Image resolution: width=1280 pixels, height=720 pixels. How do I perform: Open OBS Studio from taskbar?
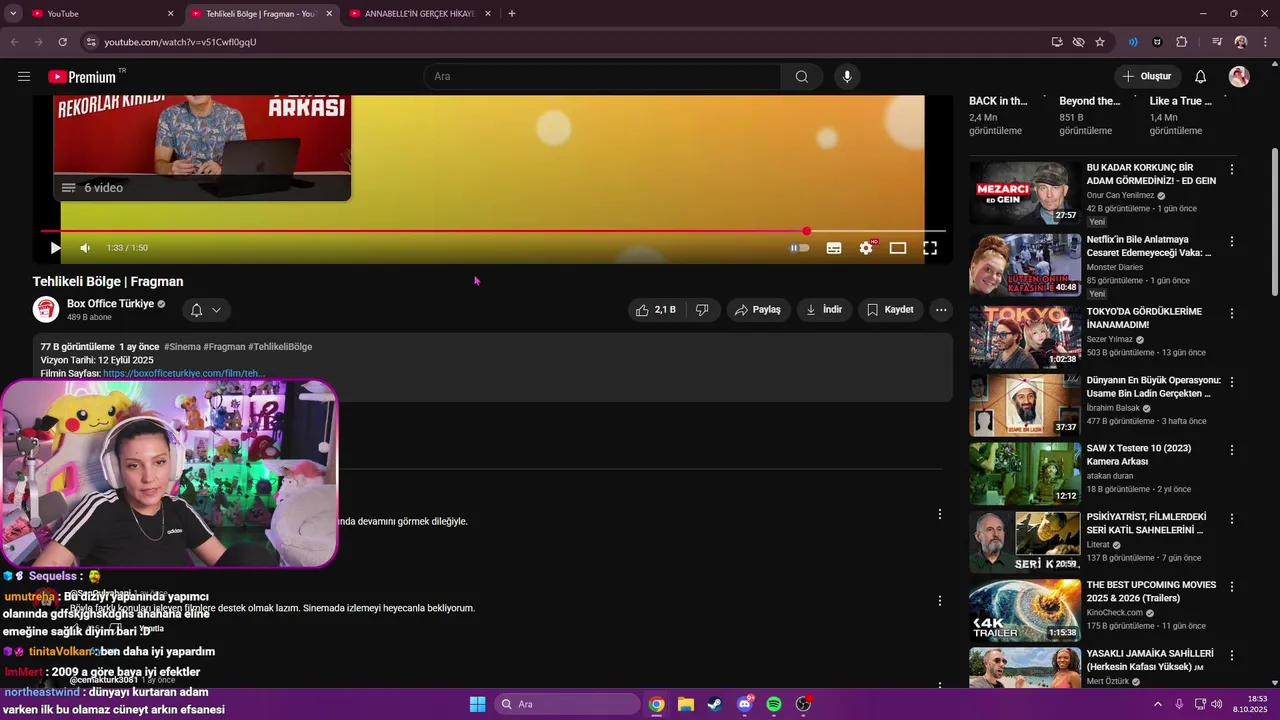point(803,704)
